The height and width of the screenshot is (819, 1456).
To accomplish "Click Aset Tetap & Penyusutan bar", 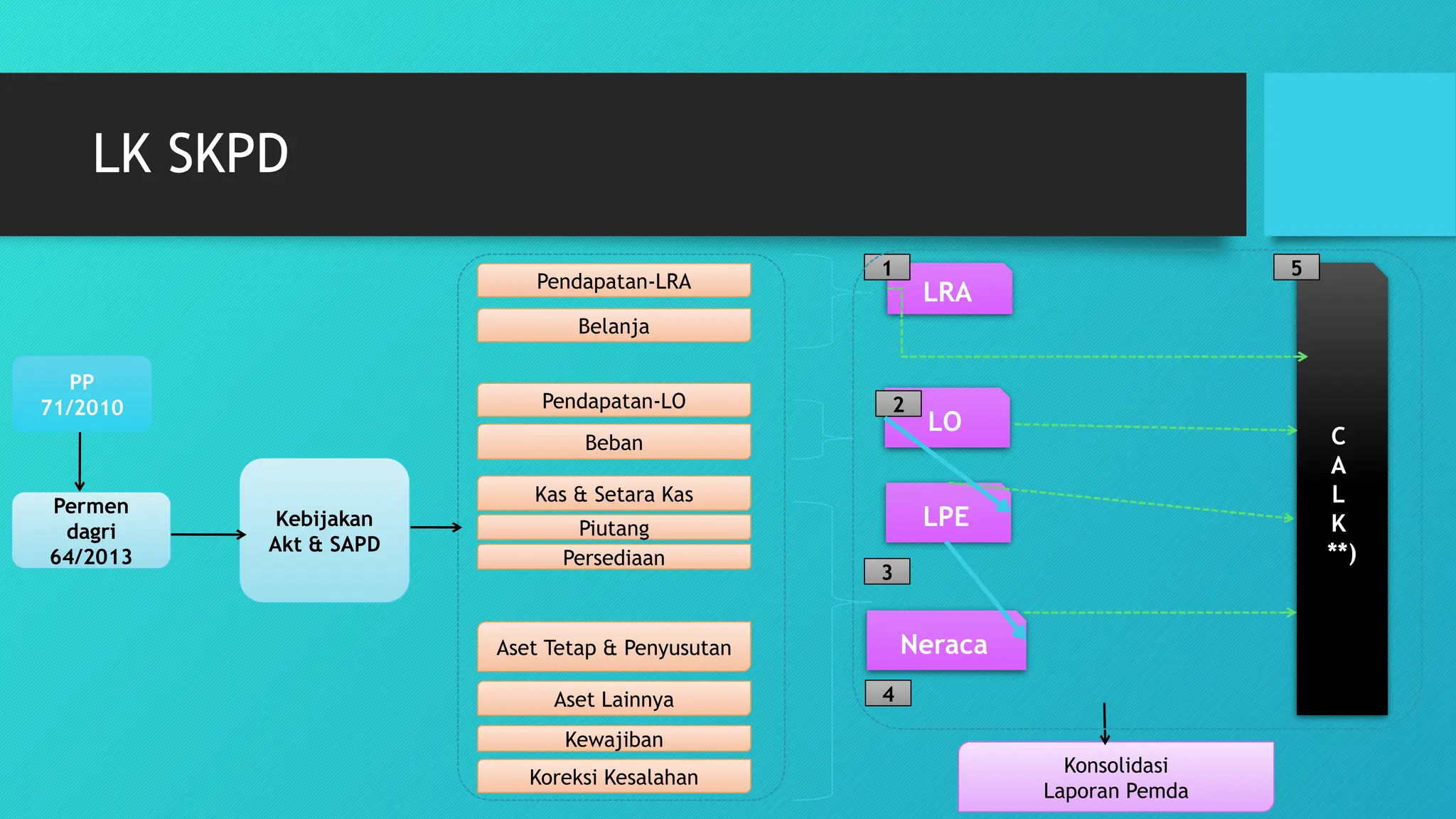I will (614, 647).
